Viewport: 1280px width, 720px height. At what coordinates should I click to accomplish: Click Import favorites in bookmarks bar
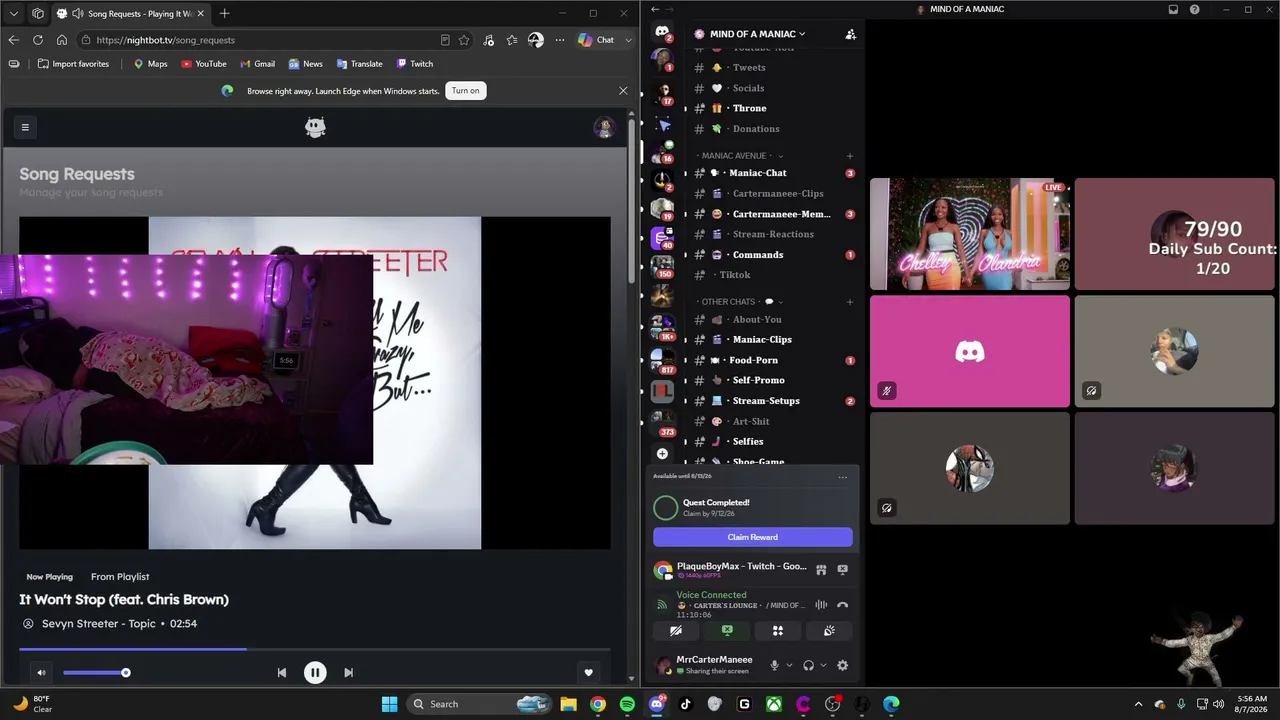[73, 64]
